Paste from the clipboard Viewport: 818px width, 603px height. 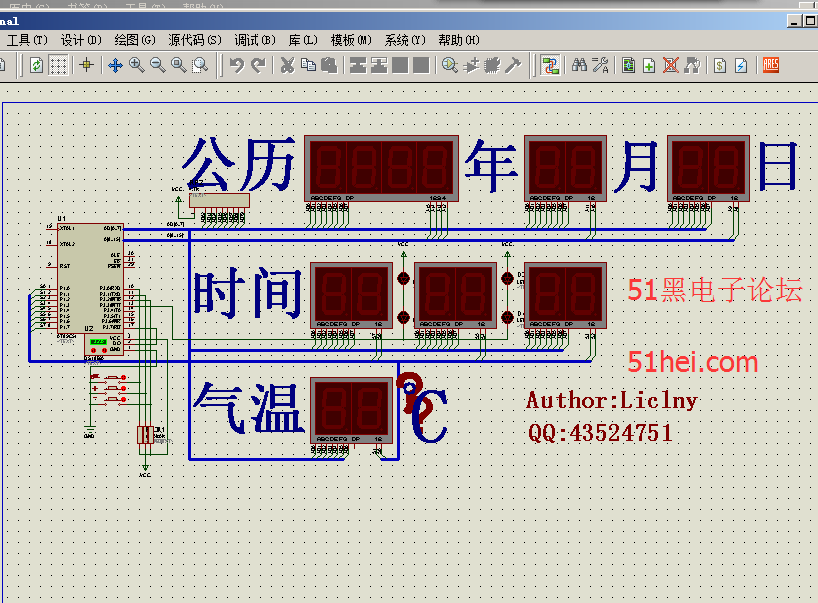(329, 66)
